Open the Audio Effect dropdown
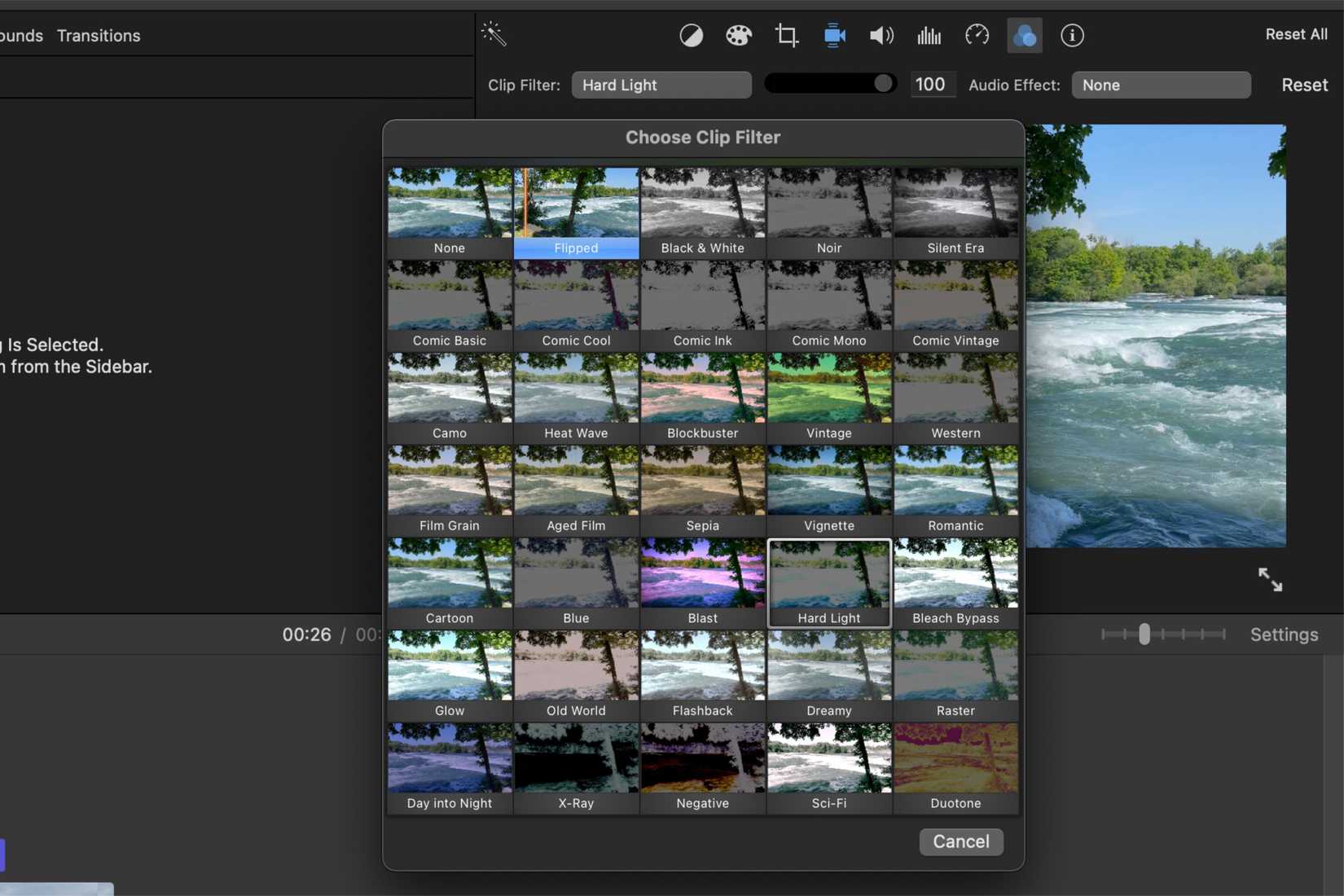 1161,84
